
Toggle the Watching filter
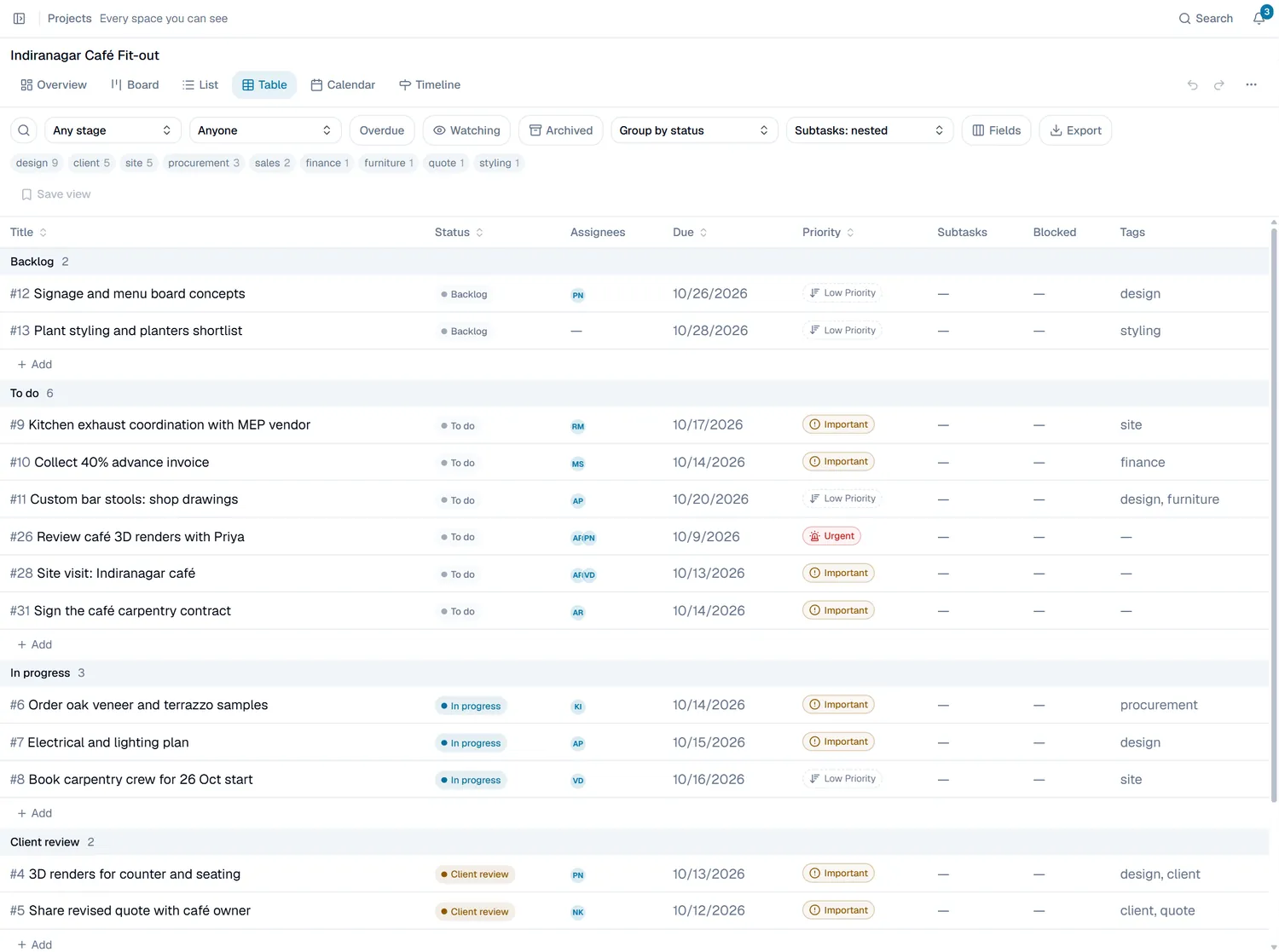(466, 130)
